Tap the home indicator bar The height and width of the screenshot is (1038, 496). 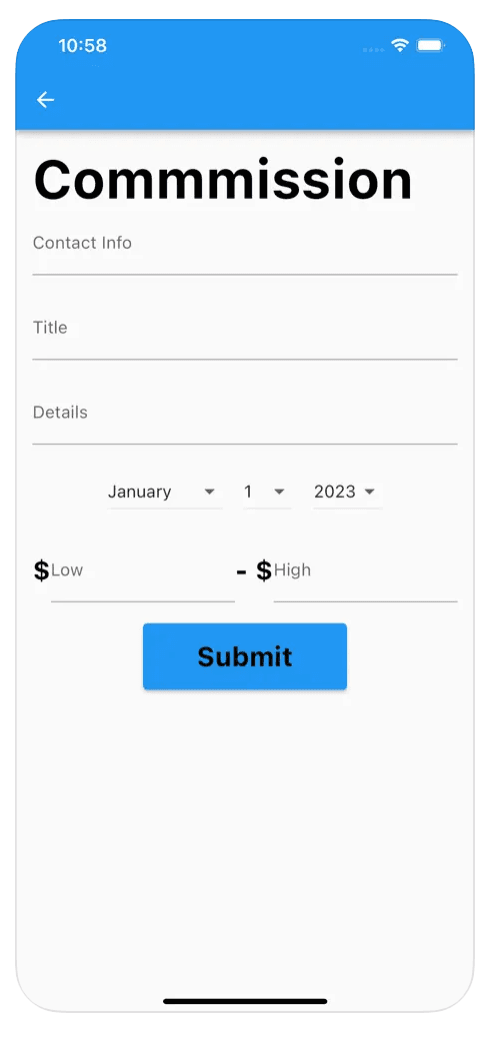245,1001
